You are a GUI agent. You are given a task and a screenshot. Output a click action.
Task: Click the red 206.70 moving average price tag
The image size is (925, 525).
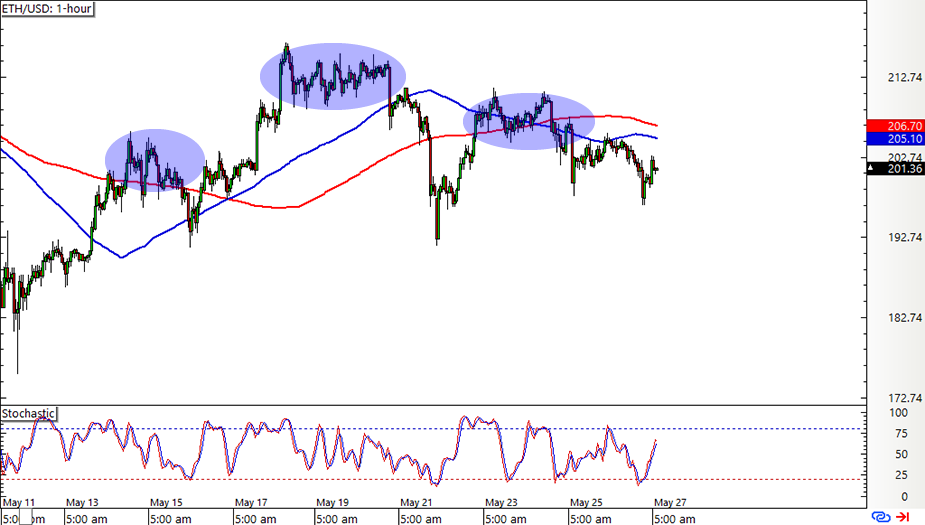[x=895, y=126]
